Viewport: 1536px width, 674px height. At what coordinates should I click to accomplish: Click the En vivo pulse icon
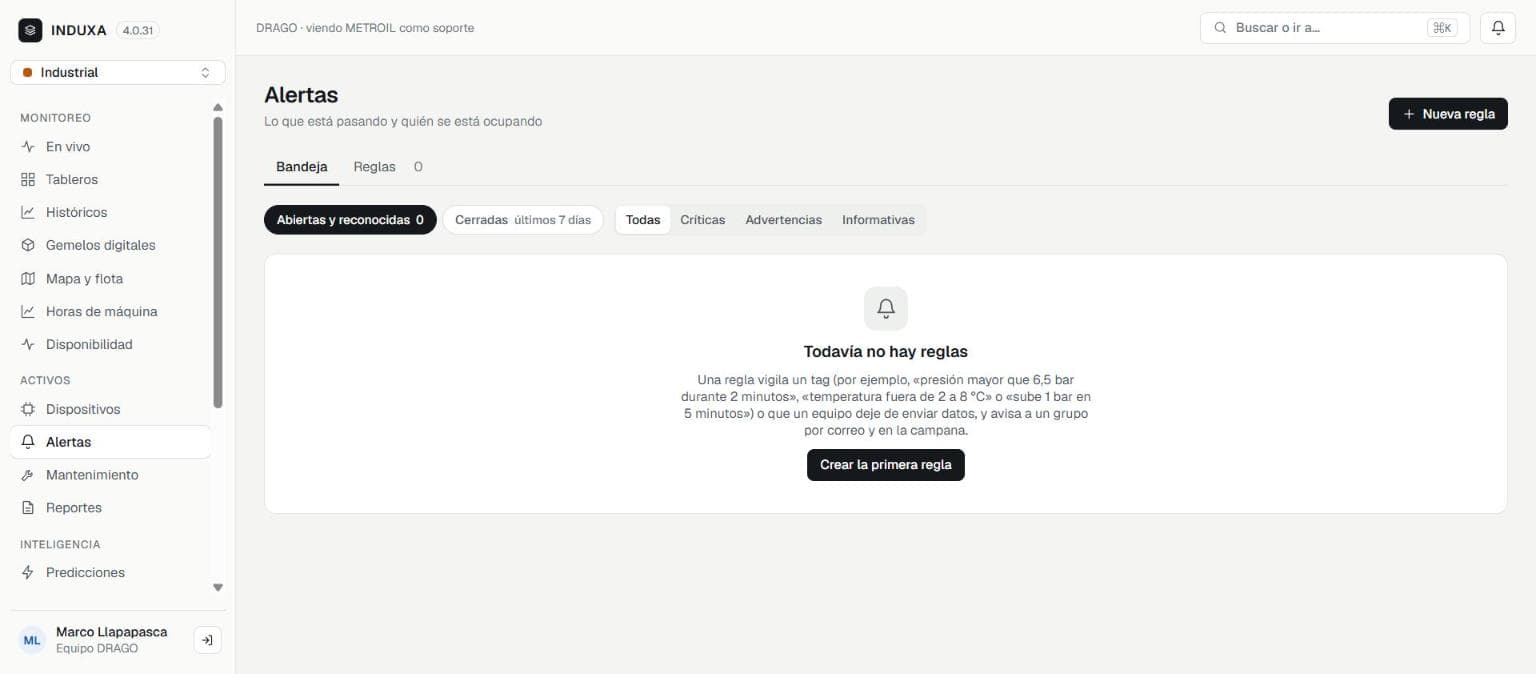[x=28, y=147]
